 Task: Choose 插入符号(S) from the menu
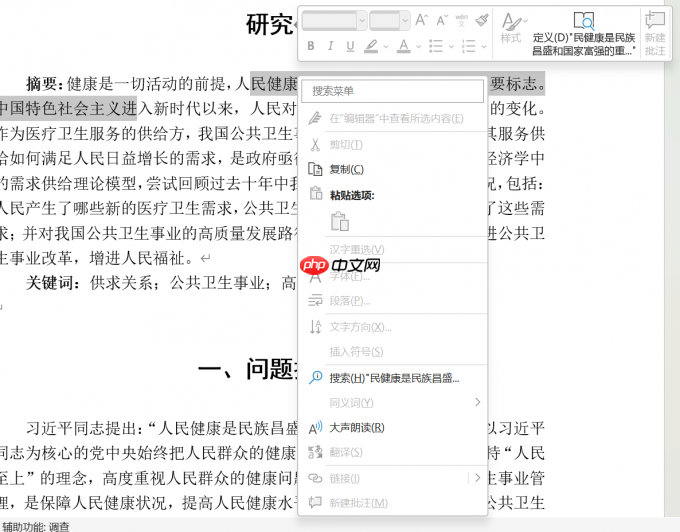[x=392, y=352]
